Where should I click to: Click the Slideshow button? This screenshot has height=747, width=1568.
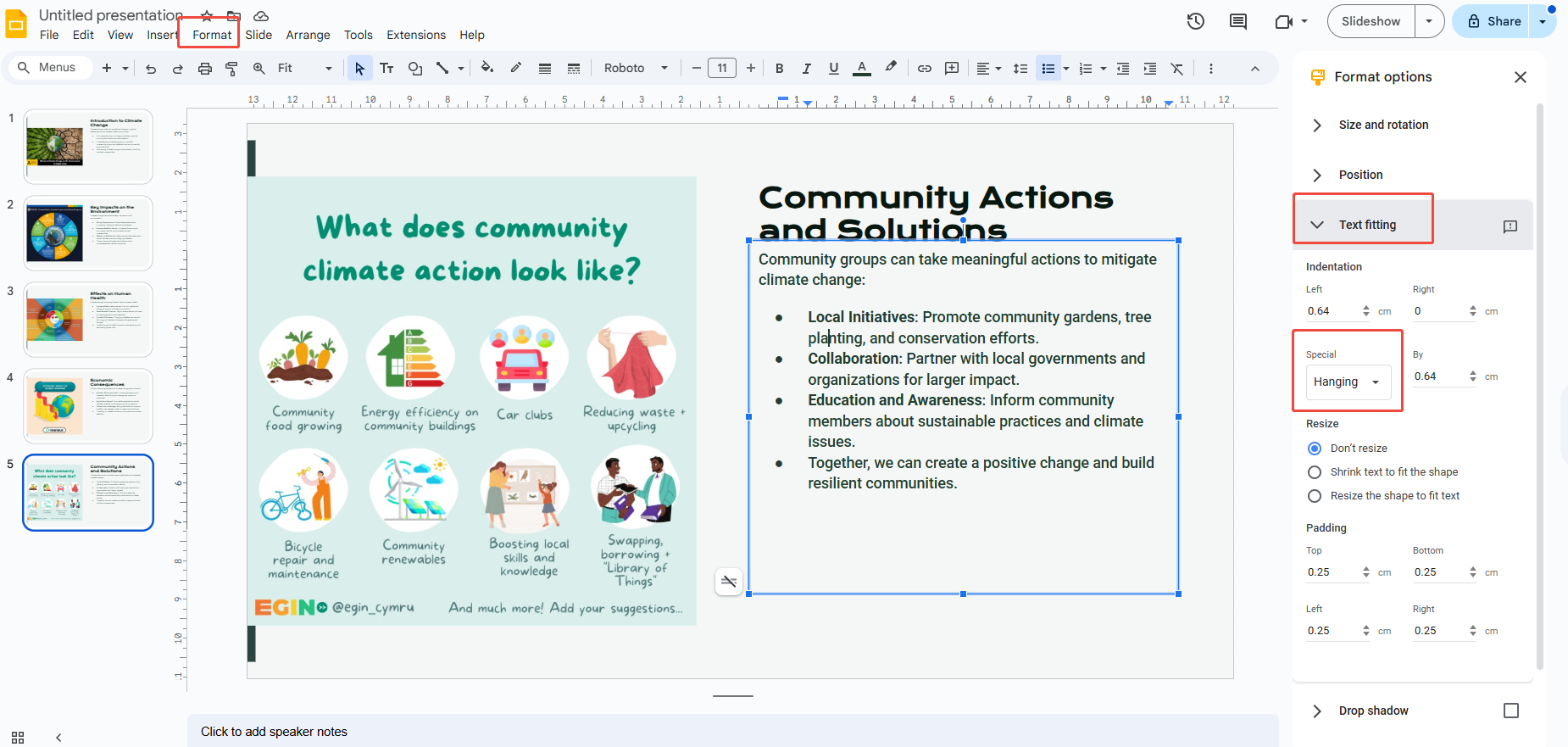tap(1371, 21)
